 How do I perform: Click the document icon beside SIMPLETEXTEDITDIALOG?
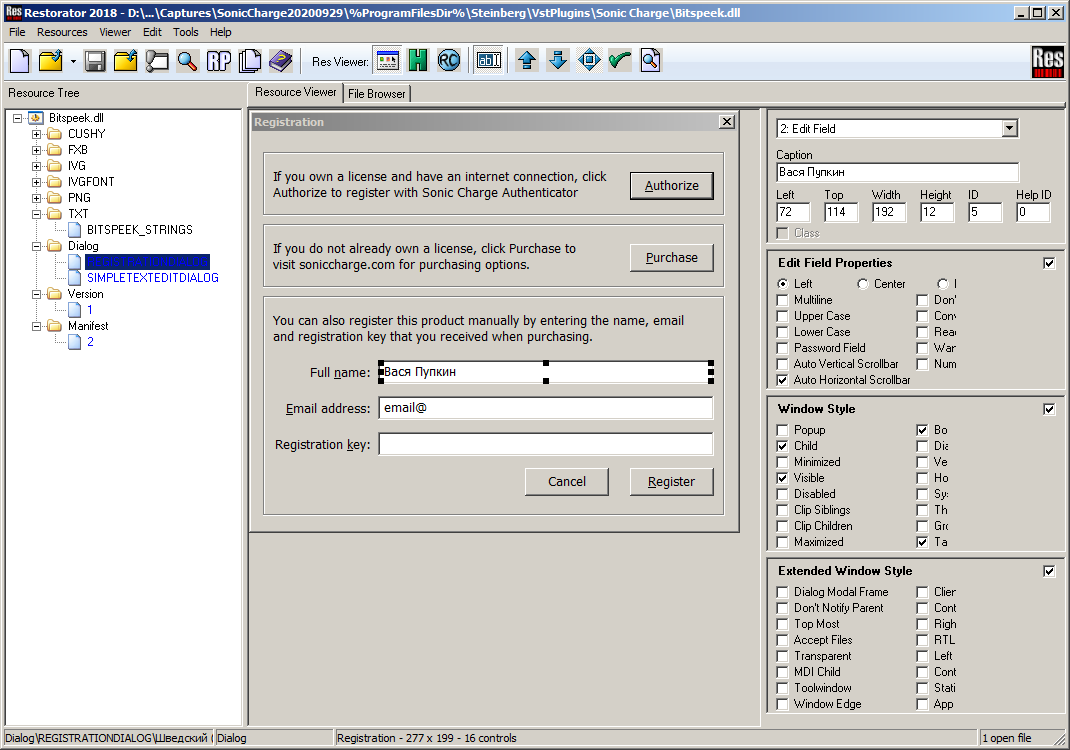coord(74,278)
